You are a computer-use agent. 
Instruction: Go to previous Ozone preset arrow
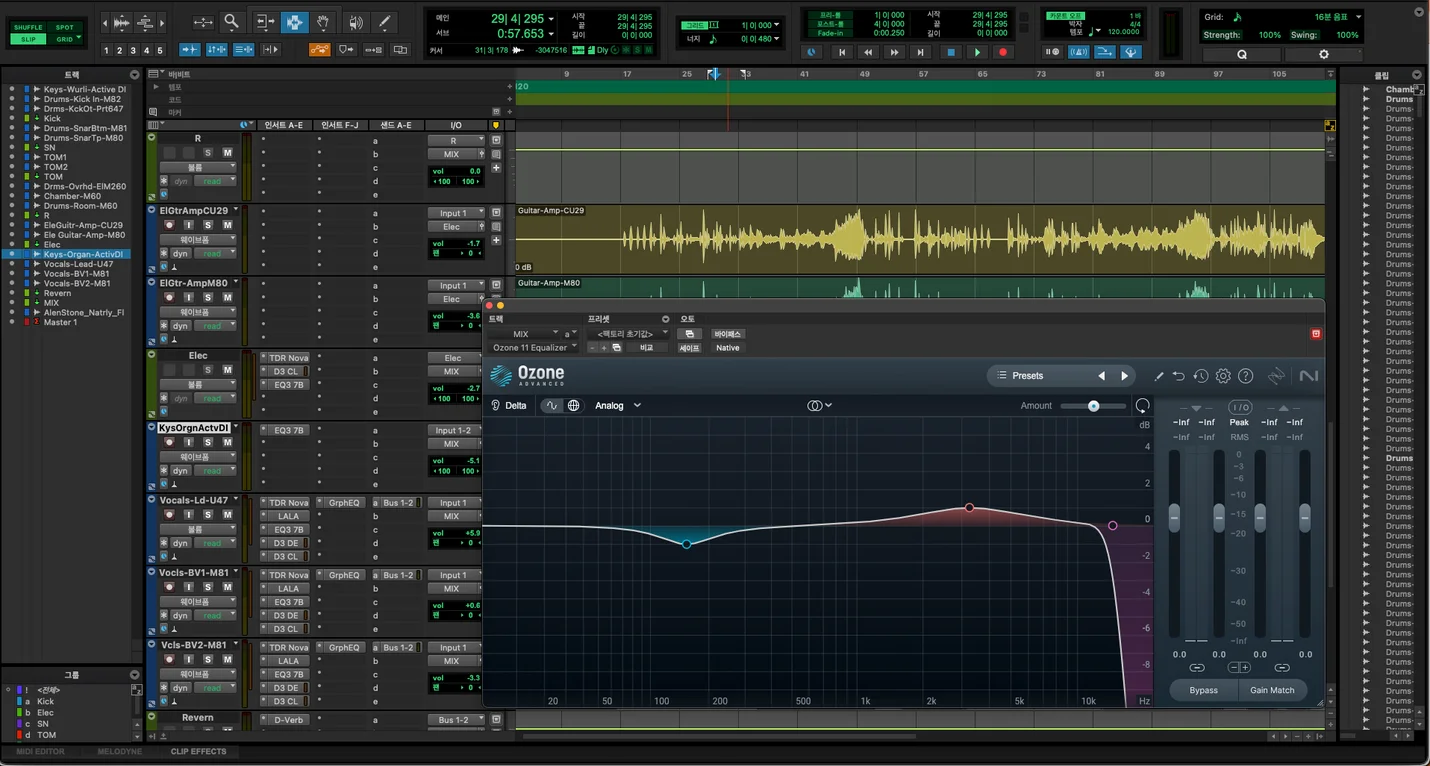[x=1102, y=376]
